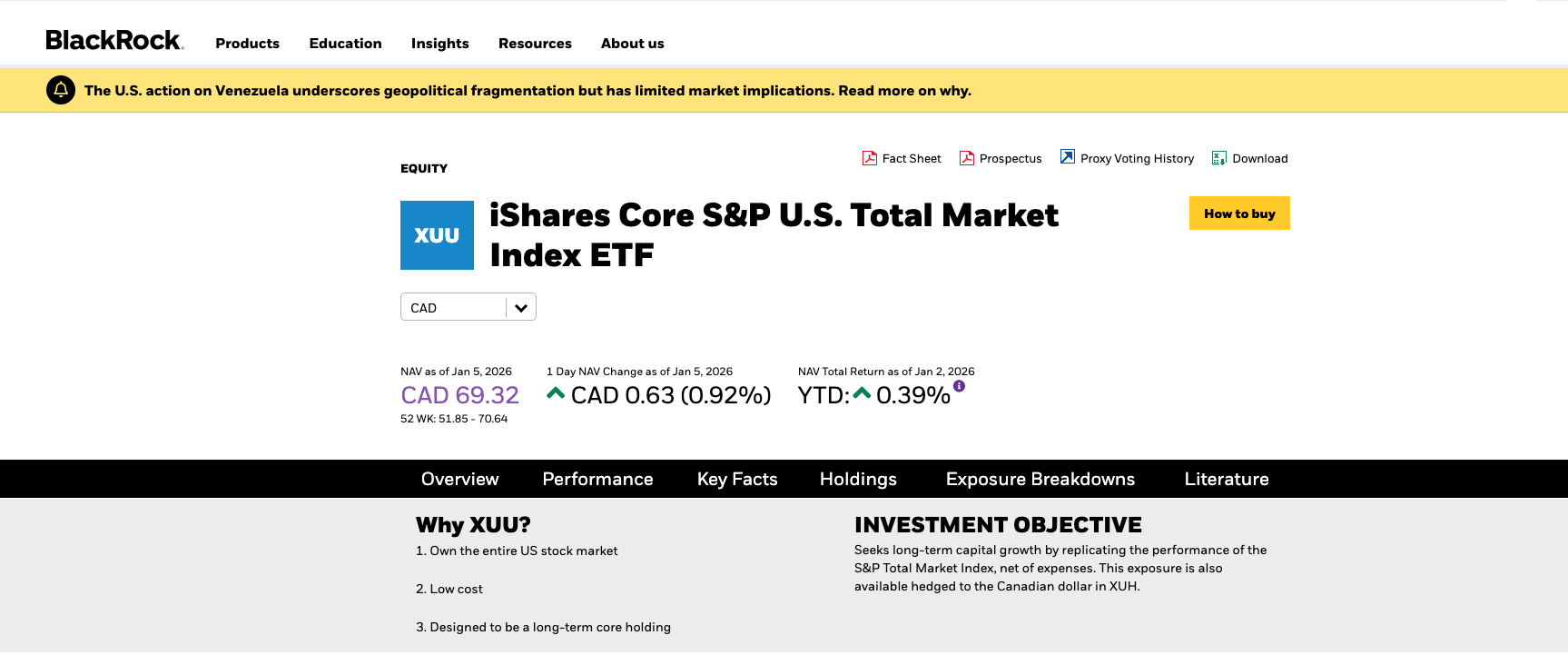Expand the Products navigation menu
Viewport: 1568px width, 655px height.
click(247, 44)
